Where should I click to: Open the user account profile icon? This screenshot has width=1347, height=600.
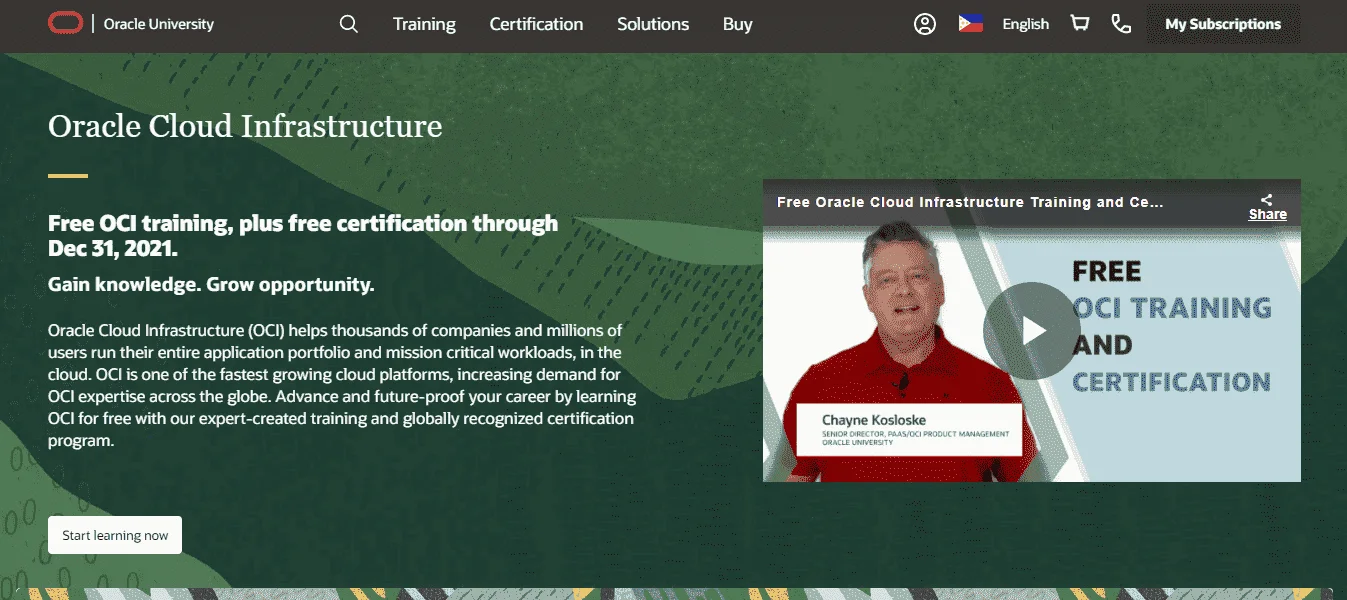point(925,24)
